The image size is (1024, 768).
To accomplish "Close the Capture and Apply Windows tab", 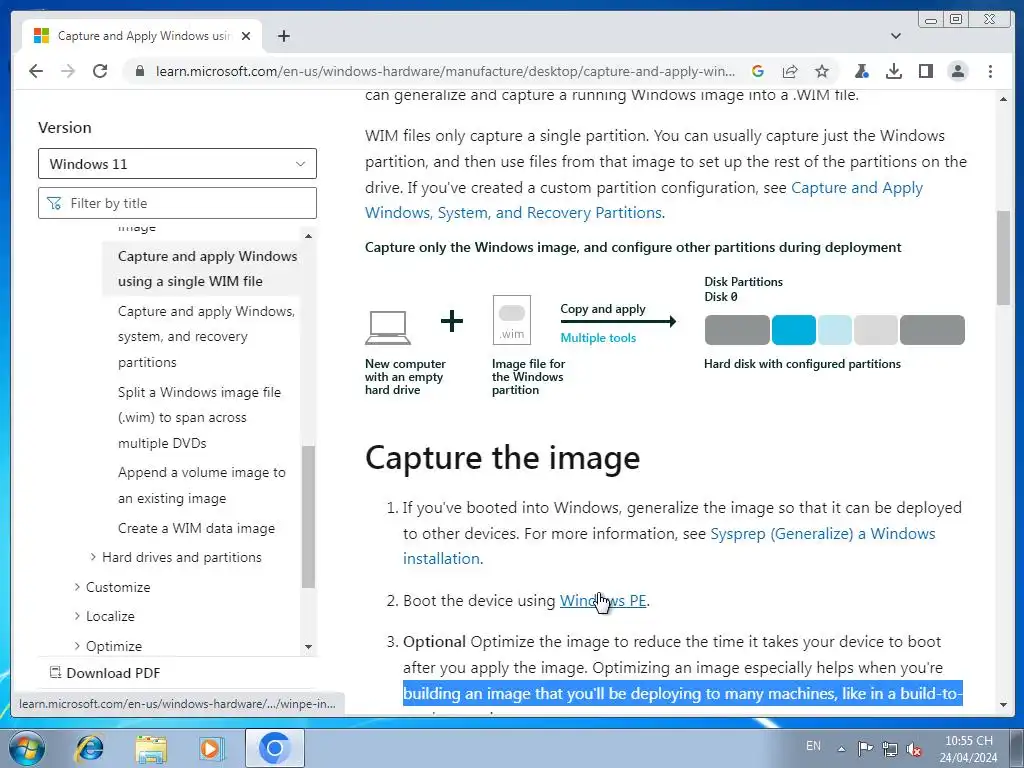I will point(246,36).
